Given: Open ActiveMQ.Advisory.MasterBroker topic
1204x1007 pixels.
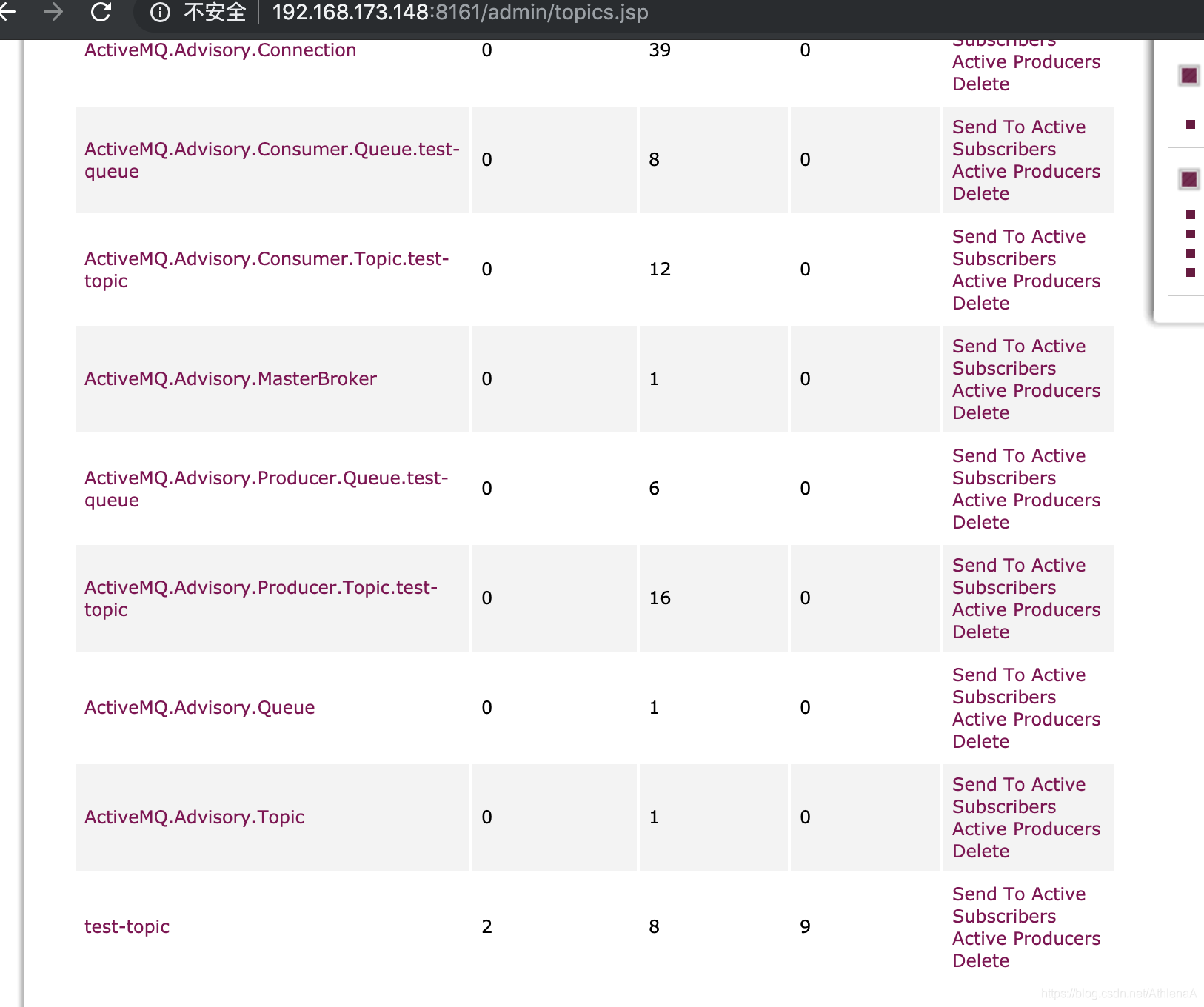Looking at the screenshot, I should [x=230, y=378].
